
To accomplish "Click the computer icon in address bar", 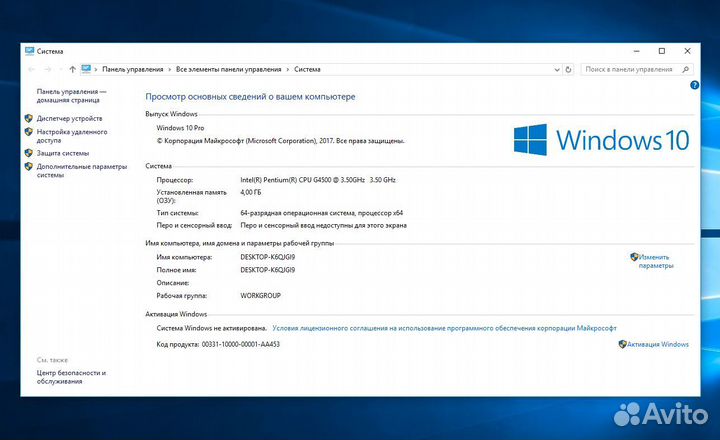I will (86, 69).
